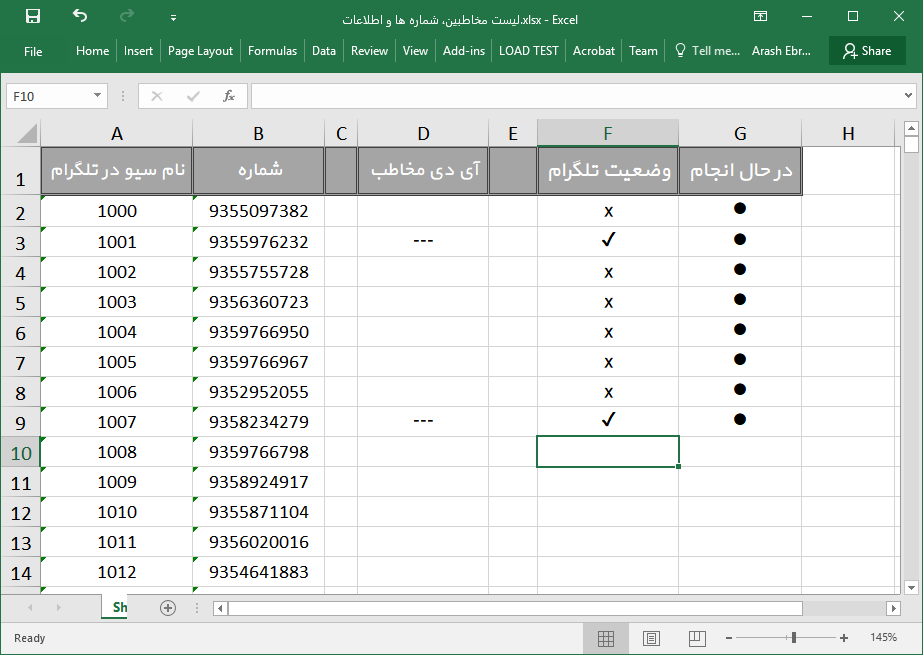
Task: Open Ribbon Display Options
Action: pyautogui.click(x=761, y=16)
